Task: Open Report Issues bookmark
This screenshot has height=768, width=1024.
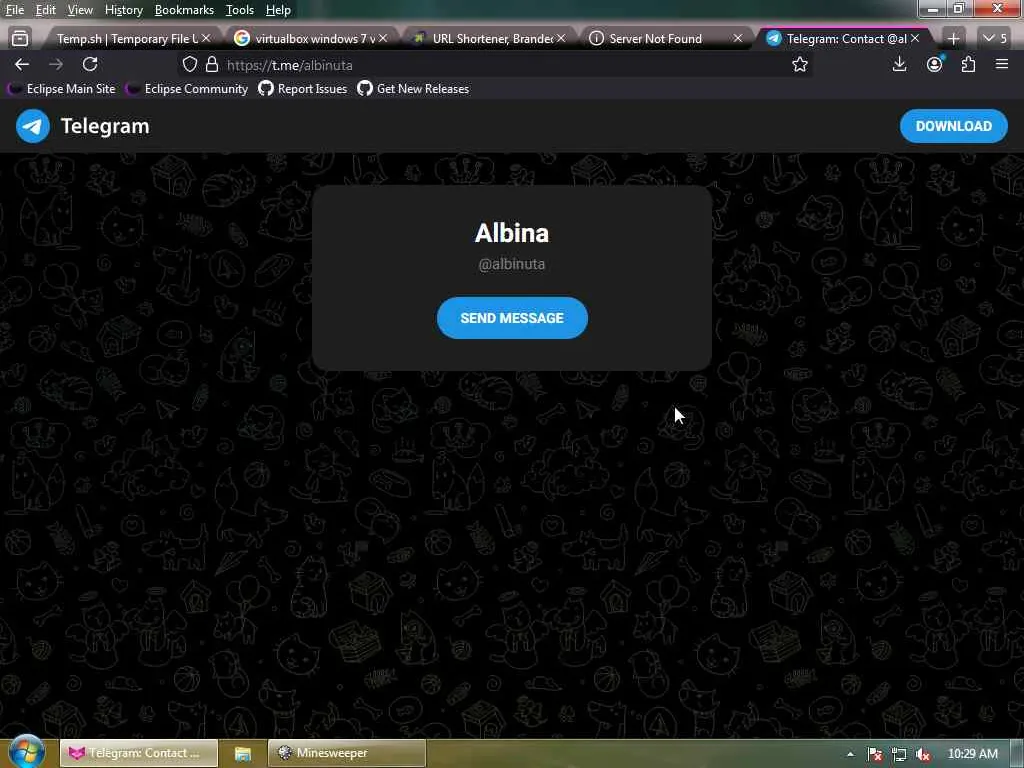Action: coord(302,89)
